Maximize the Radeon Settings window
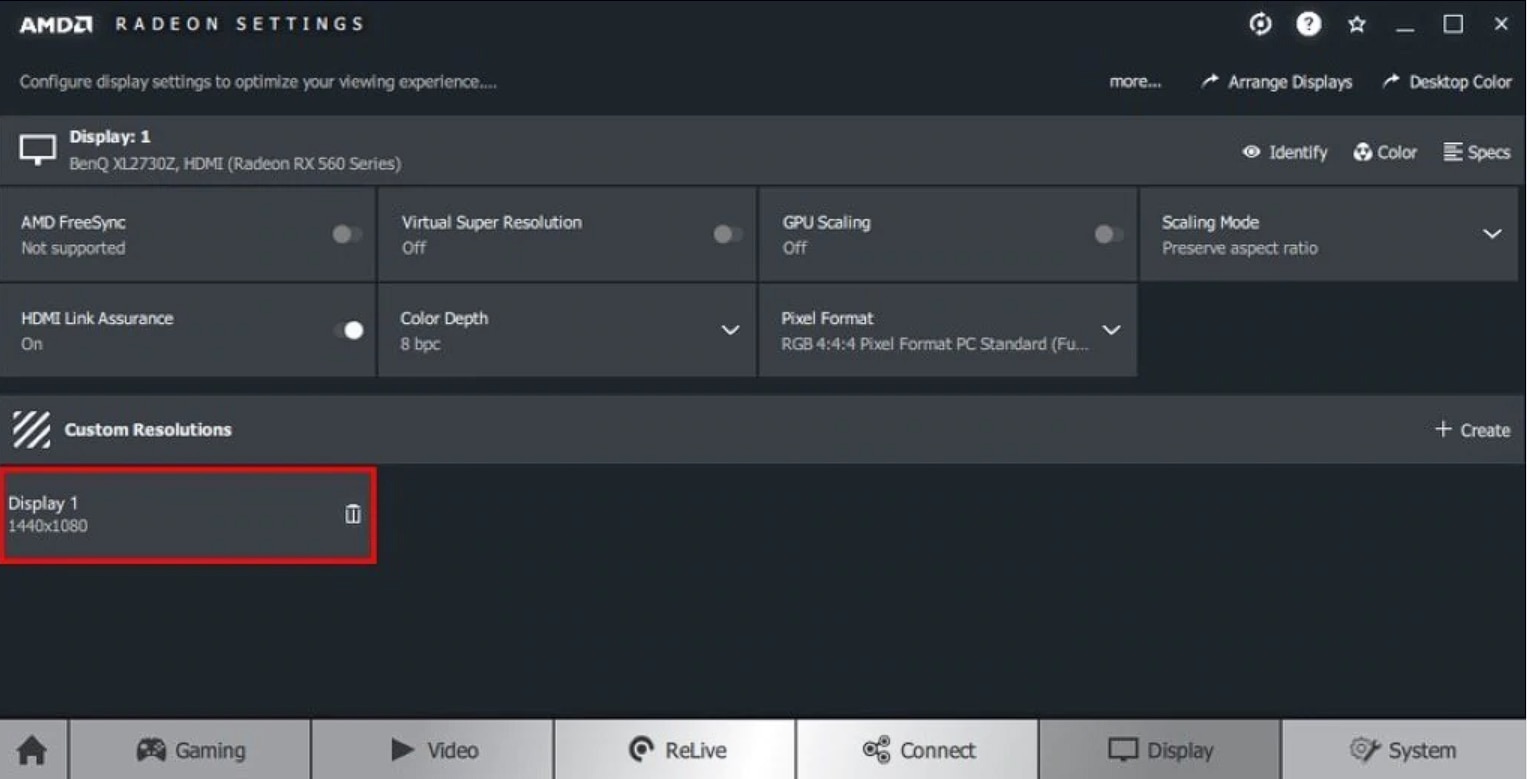 coord(1453,24)
